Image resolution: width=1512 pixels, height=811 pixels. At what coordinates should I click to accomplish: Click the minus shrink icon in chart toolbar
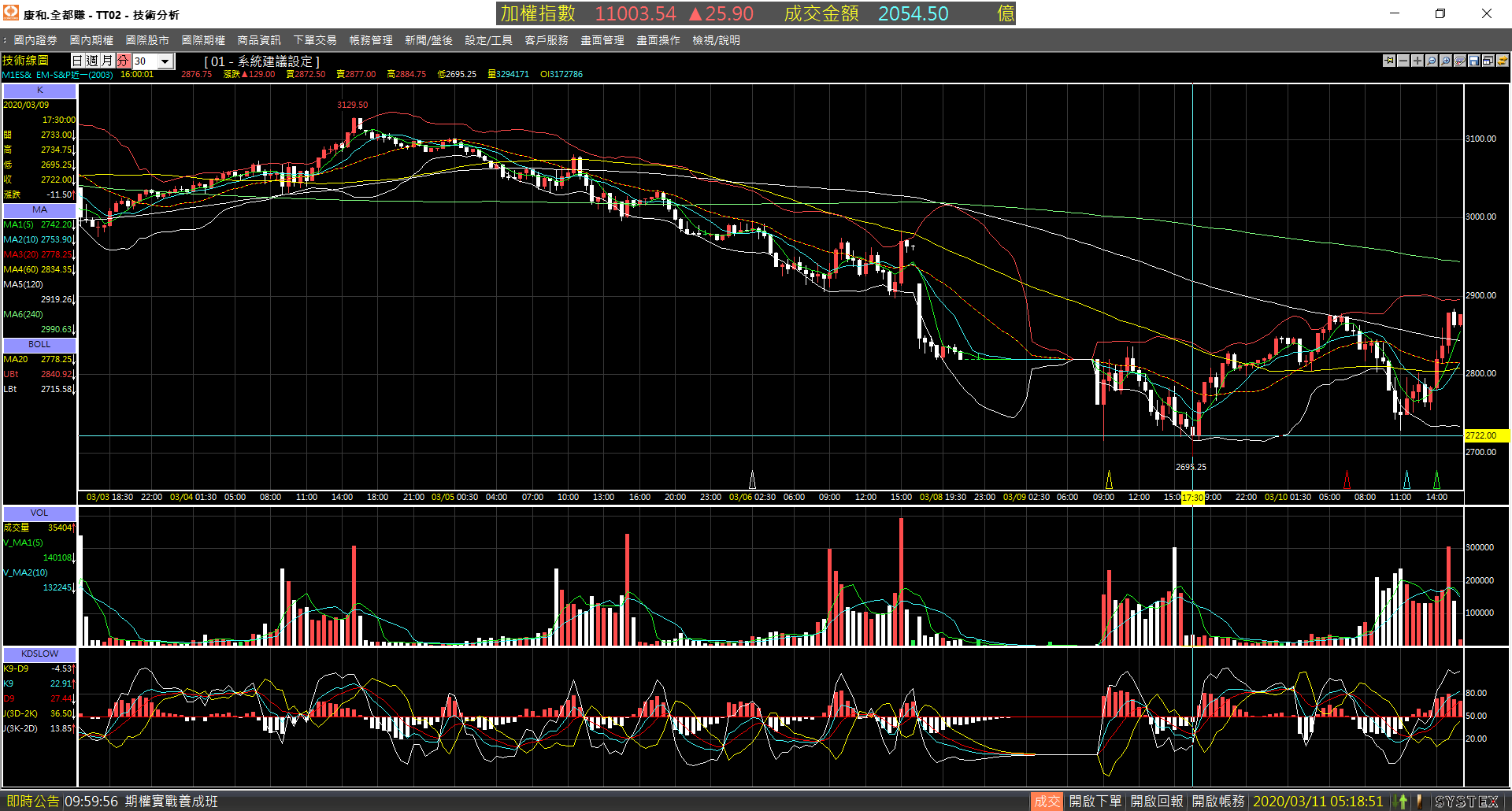coord(1403,61)
